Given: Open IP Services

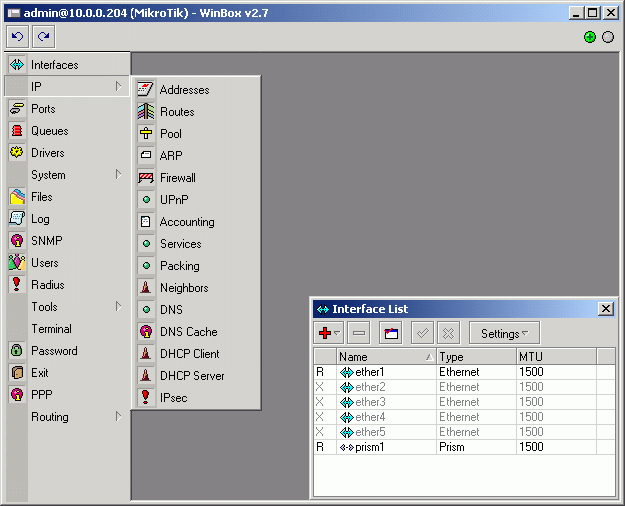Looking at the screenshot, I should tap(196, 244).
